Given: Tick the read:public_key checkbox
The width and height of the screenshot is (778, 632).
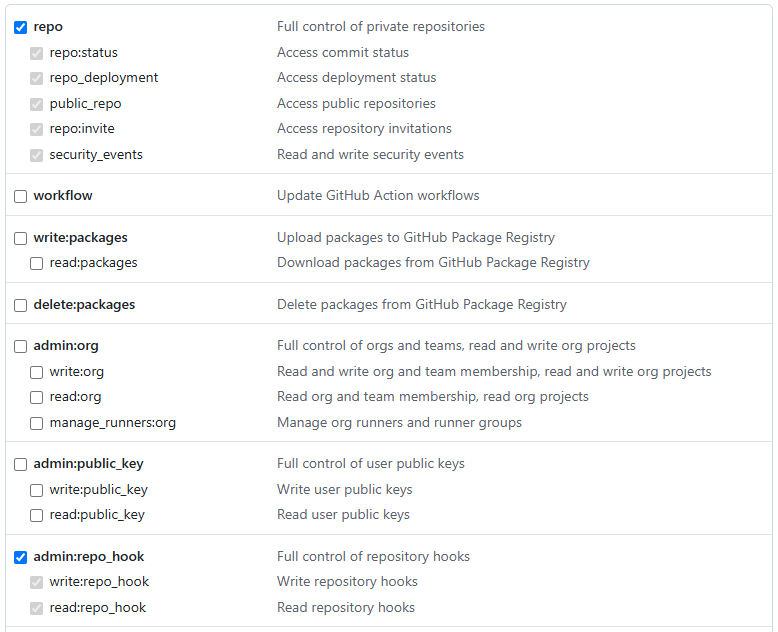Looking at the screenshot, I should point(36,515).
